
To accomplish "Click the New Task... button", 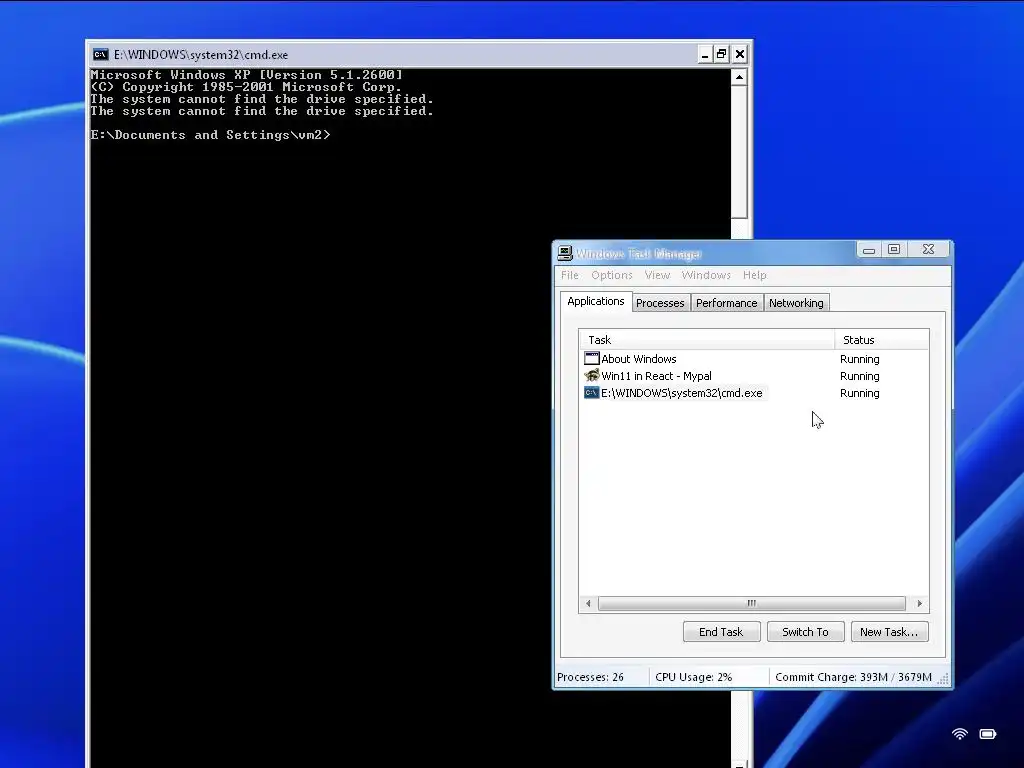I will tap(889, 632).
